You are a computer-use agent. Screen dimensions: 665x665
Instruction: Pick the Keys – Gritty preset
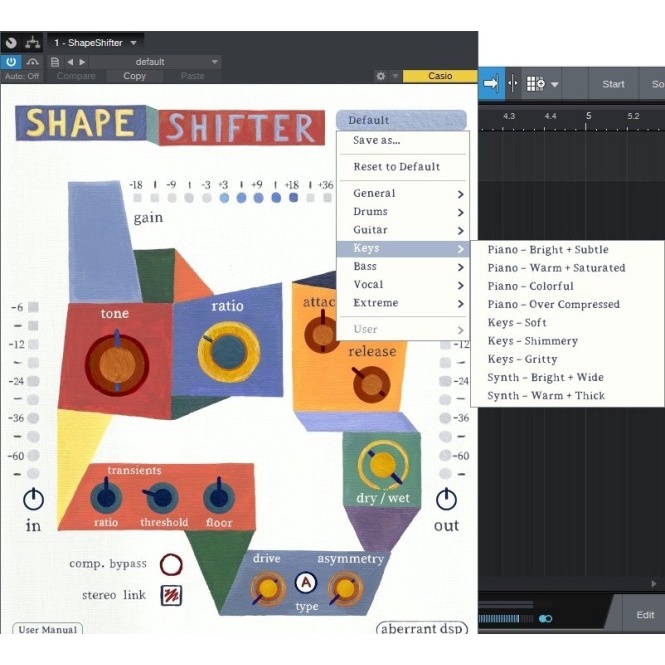click(567, 359)
